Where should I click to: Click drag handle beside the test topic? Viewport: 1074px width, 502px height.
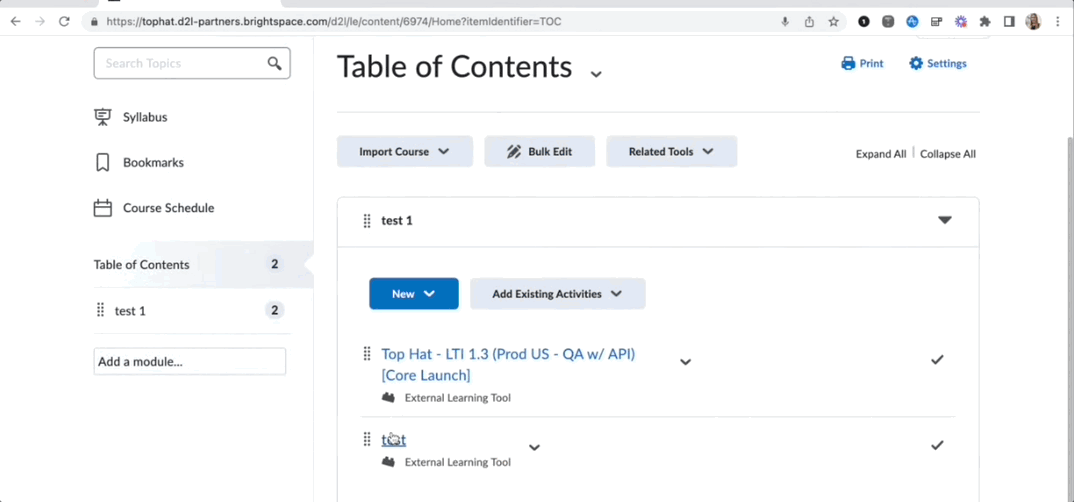366,440
